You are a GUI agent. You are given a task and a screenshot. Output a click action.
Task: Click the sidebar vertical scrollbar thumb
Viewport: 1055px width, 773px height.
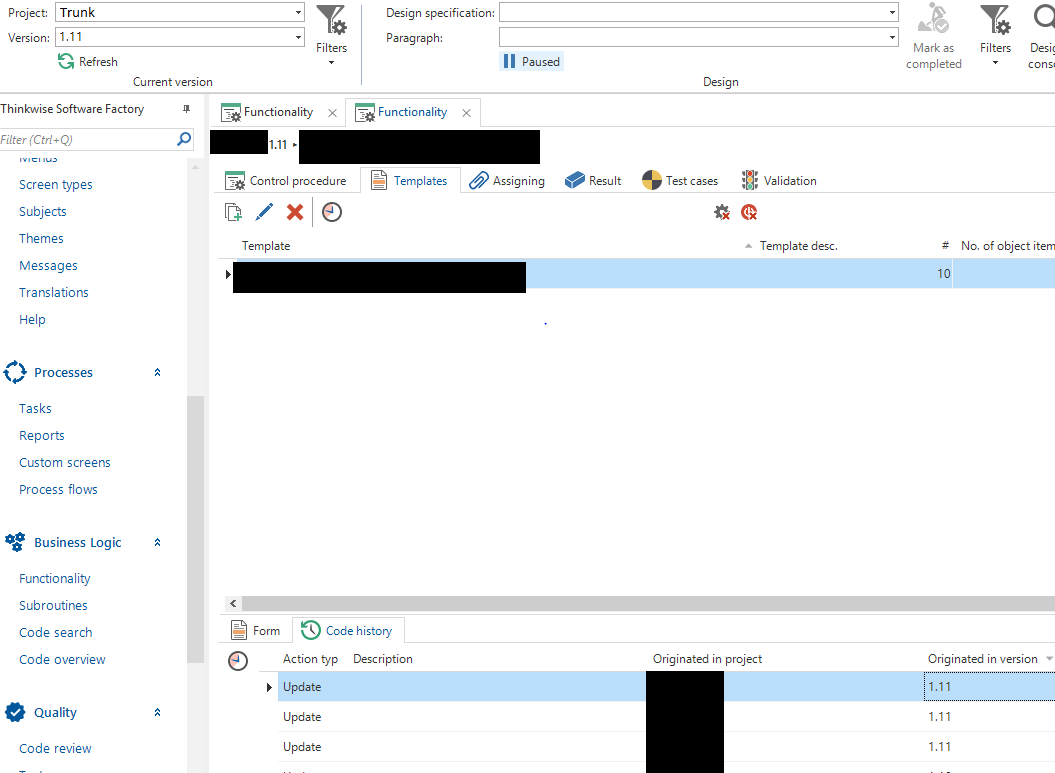click(195, 529)
